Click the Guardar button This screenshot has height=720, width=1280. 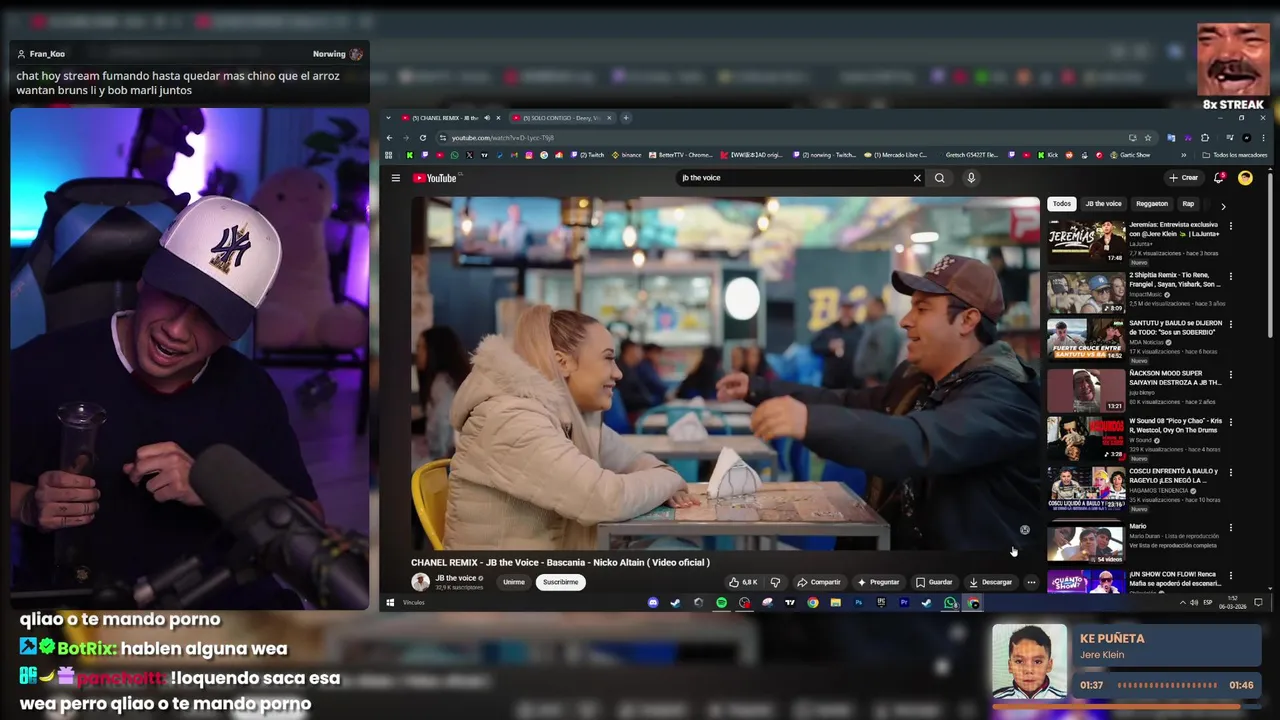click(934, 582)
